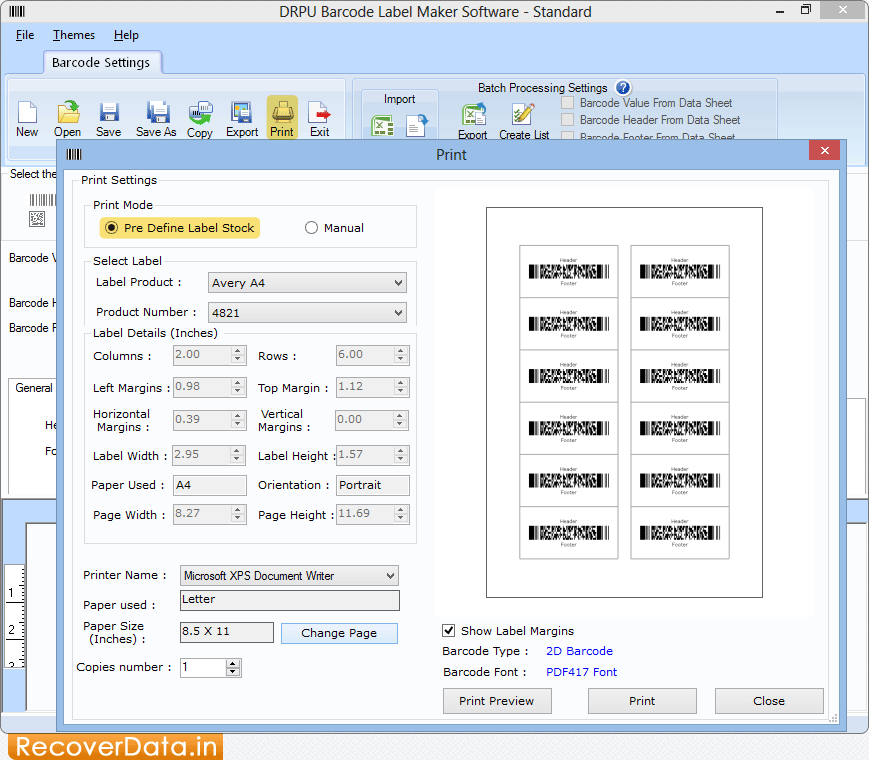Select Manual print mode
869x760 pixels.
(x=334, y=228)
